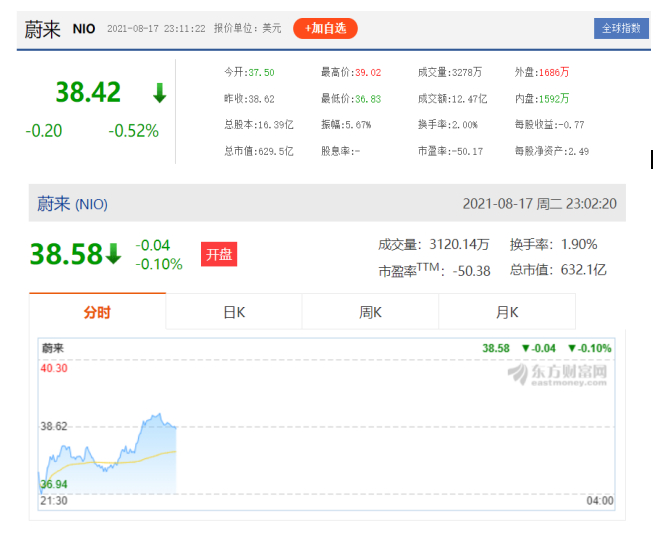The height and width of the screenshot is (540, 671).
Task: Click the 报价单位: 美元 label
Action: (x=247, y=29)
